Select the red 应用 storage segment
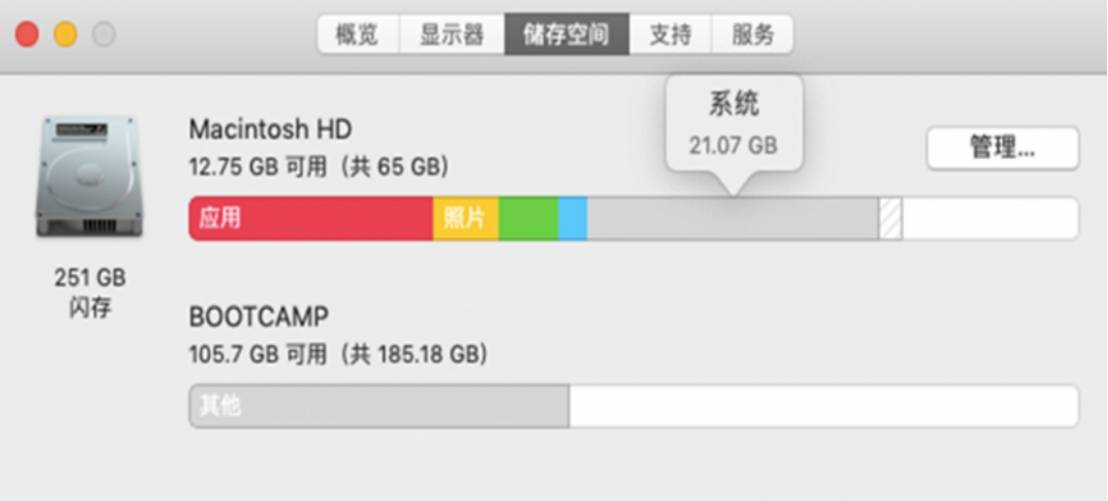Screen dimensions: 1108x501 point(311,218)
